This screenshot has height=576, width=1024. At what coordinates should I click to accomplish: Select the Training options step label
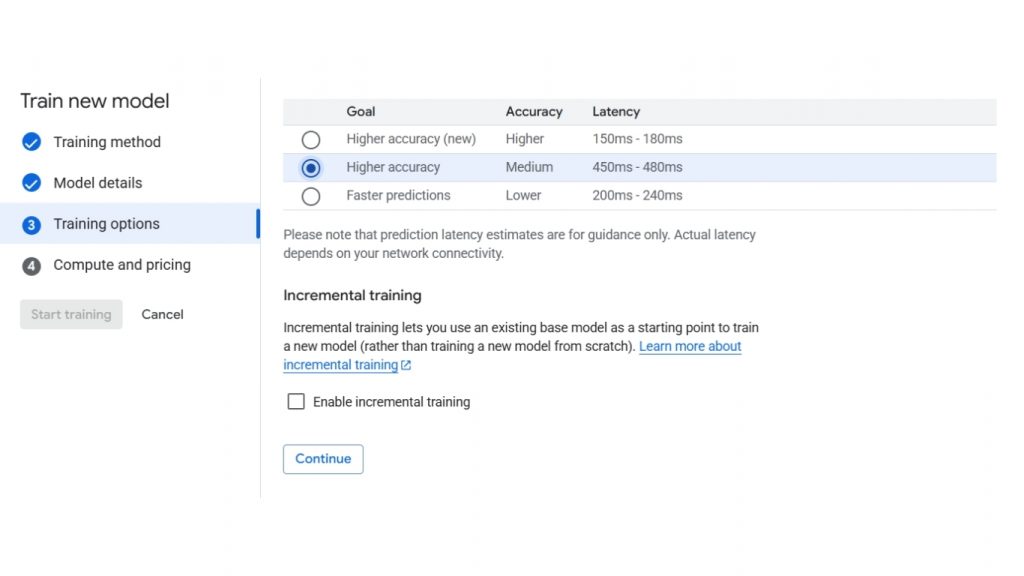coord(106,224)
